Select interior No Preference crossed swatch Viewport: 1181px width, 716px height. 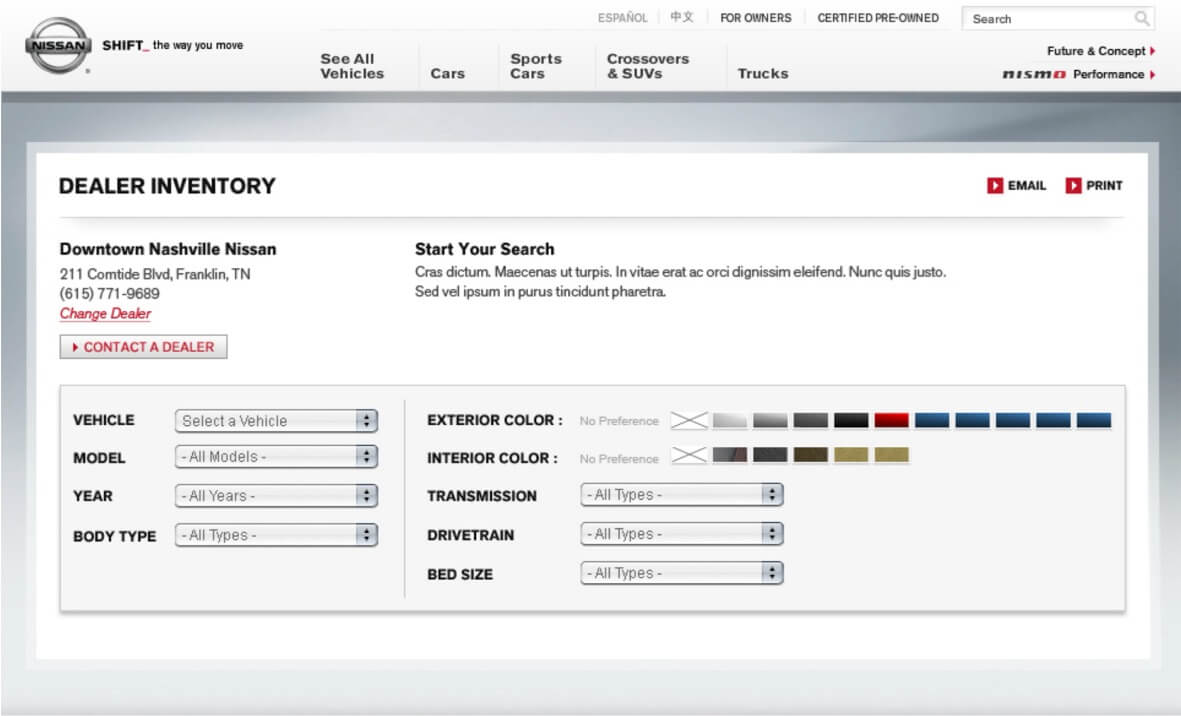[689, 455]
